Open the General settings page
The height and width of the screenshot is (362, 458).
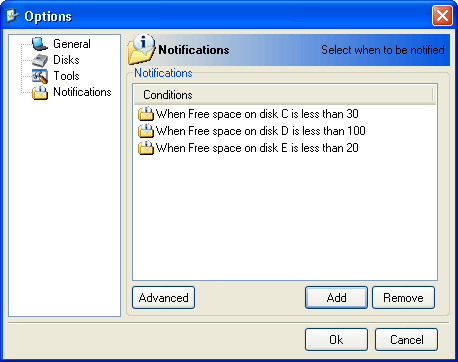(72, 44)
